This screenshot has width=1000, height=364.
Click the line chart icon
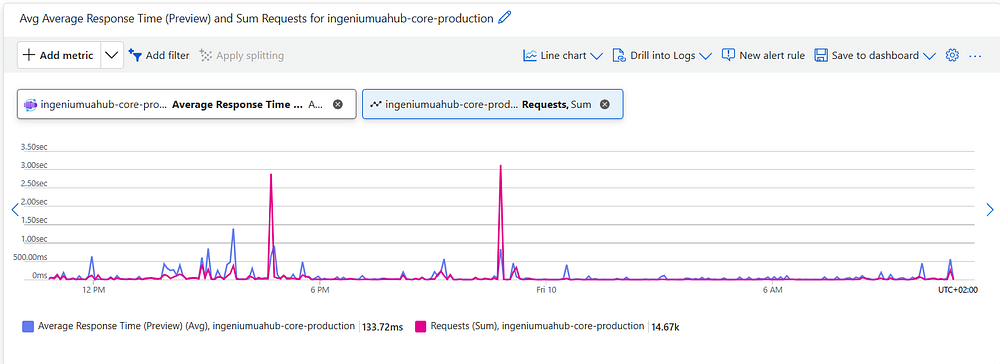529,55
